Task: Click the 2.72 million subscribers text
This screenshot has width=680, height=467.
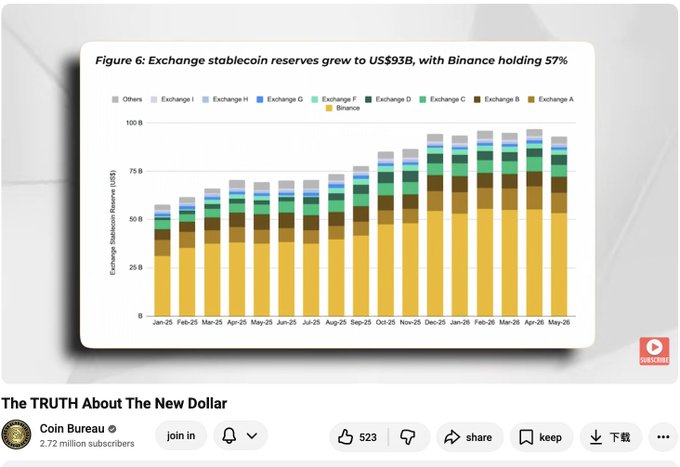Action: 87,444
